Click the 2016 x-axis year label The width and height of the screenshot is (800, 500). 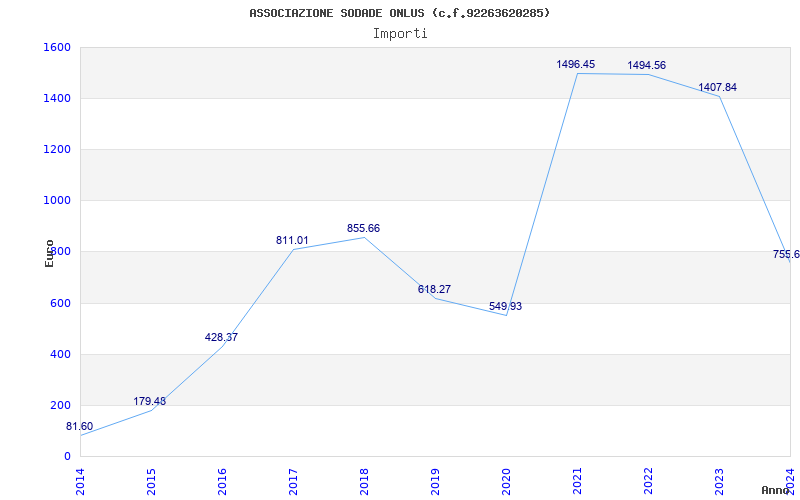222,481
